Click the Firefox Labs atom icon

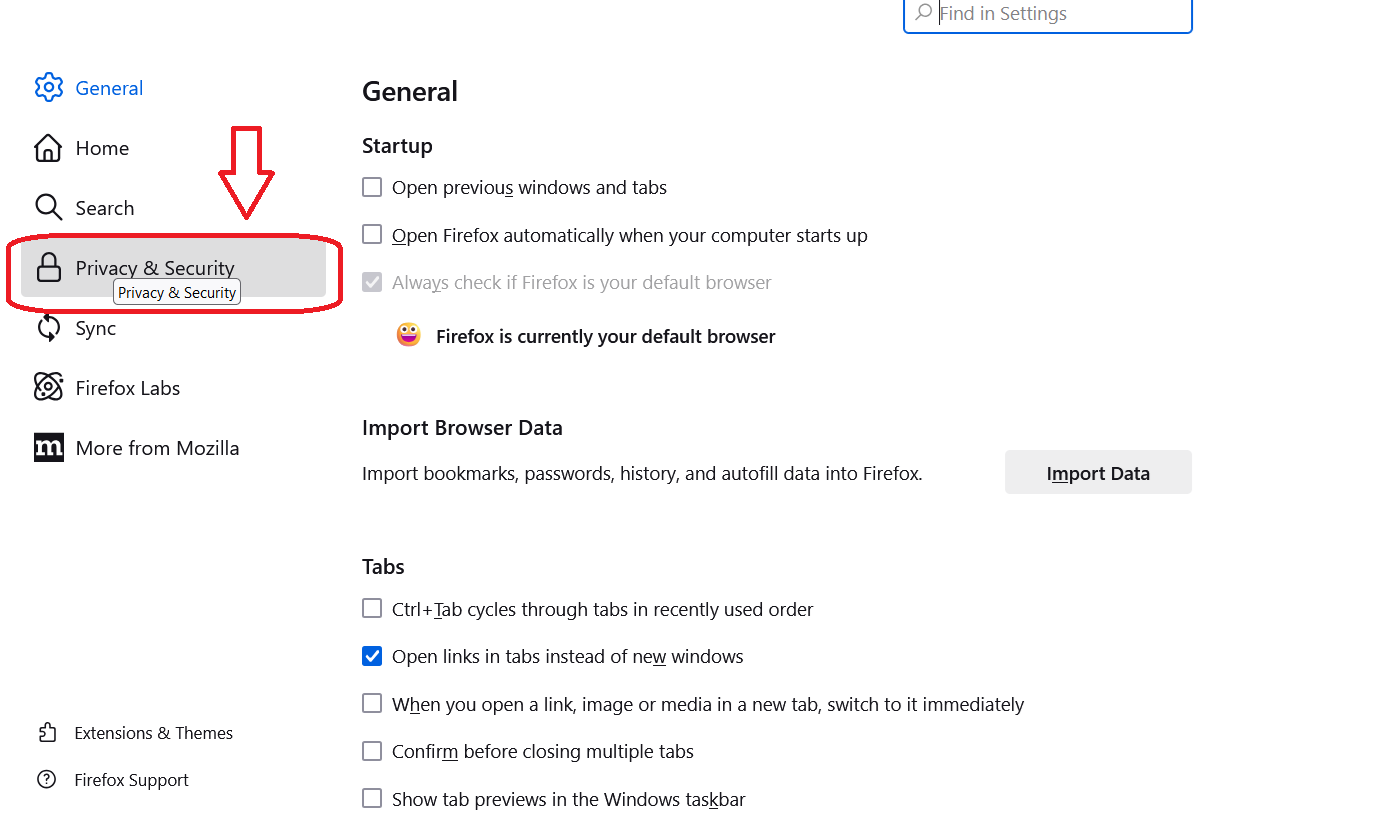coord(48,388)
